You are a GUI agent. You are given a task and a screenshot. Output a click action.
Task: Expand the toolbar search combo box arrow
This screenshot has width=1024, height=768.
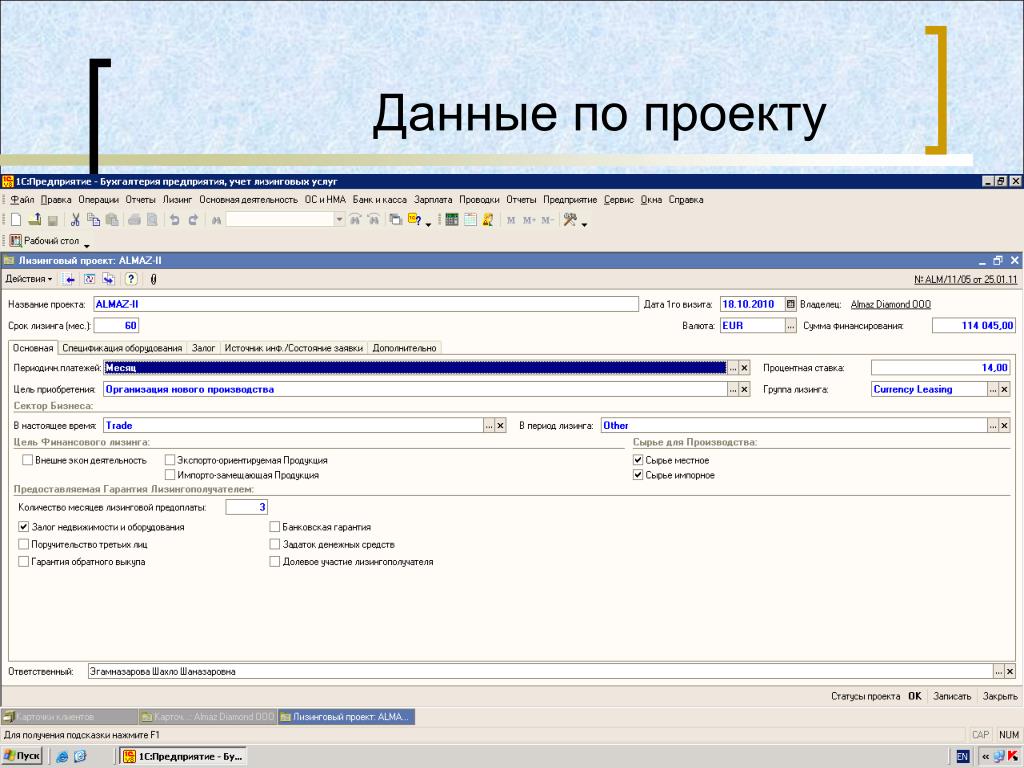pos(339,220)
